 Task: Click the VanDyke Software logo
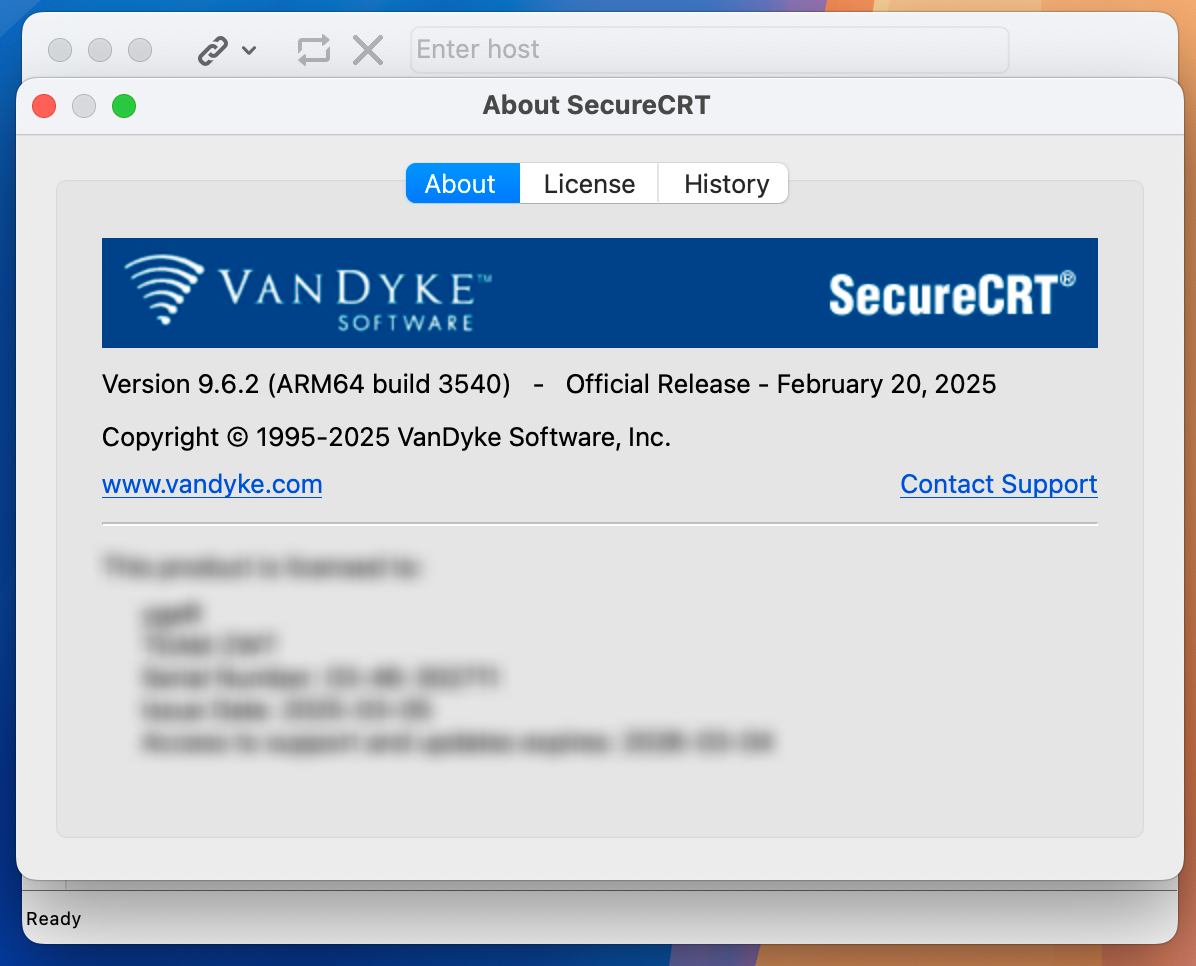click(x=300, y=292)
